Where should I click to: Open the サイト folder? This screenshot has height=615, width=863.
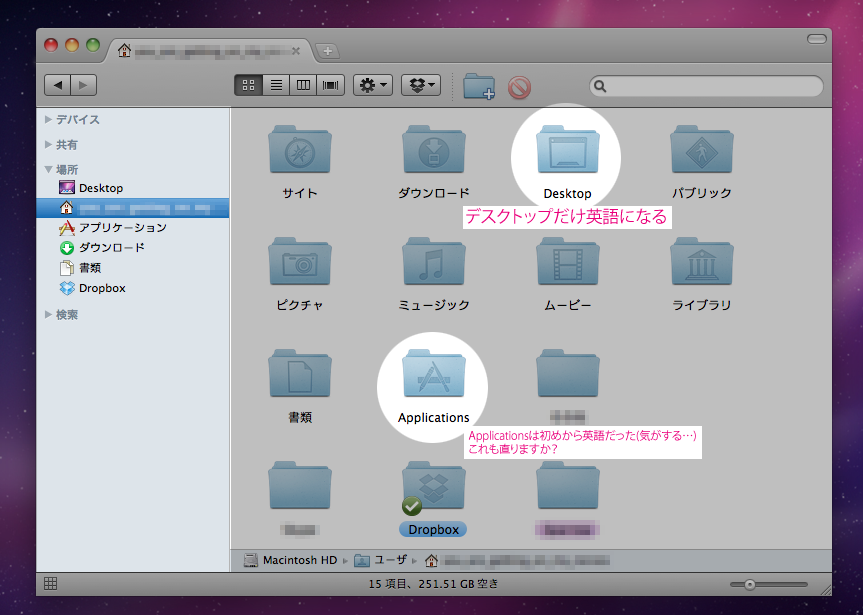pyautogui.click(x=300, y=152)
